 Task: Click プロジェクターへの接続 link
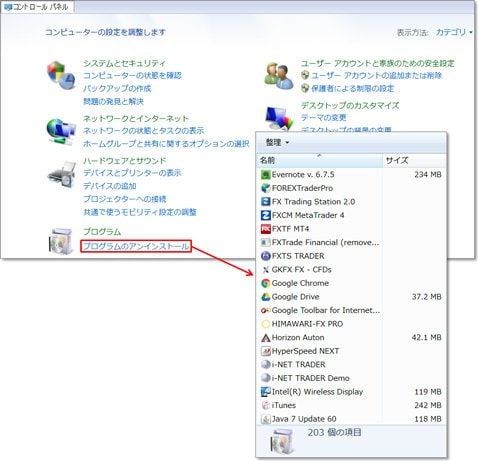(124, 199)
